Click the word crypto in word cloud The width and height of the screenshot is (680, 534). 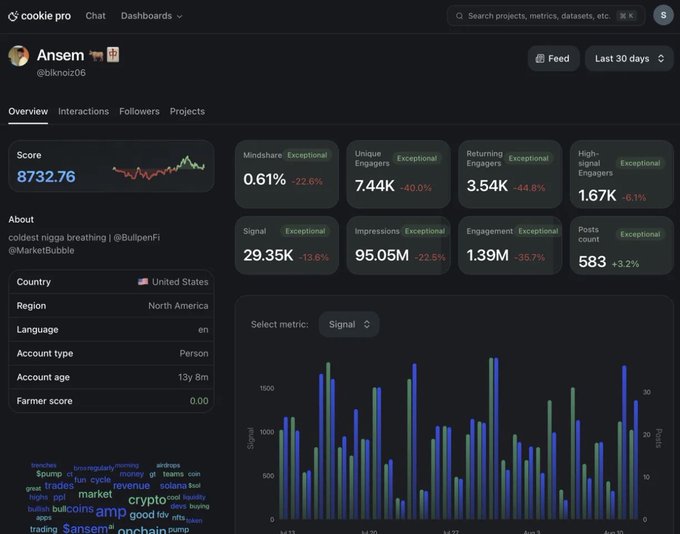147,500
